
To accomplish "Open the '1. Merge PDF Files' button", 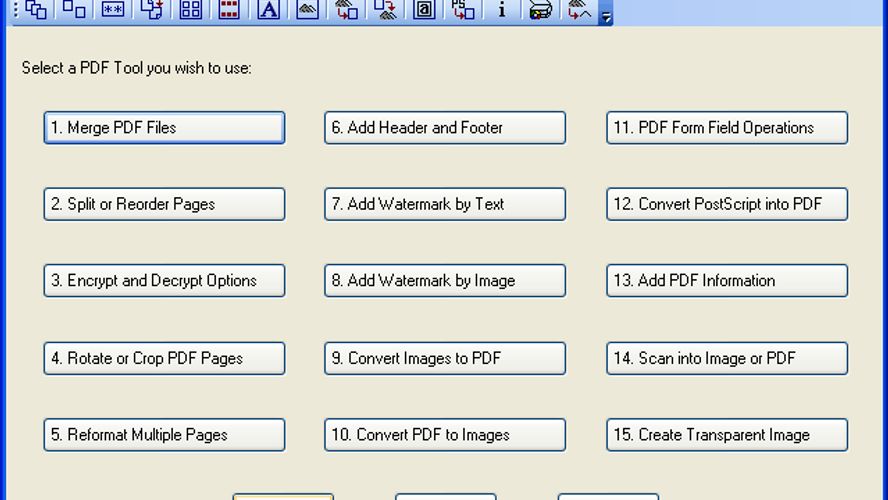I will pos(164,127).
